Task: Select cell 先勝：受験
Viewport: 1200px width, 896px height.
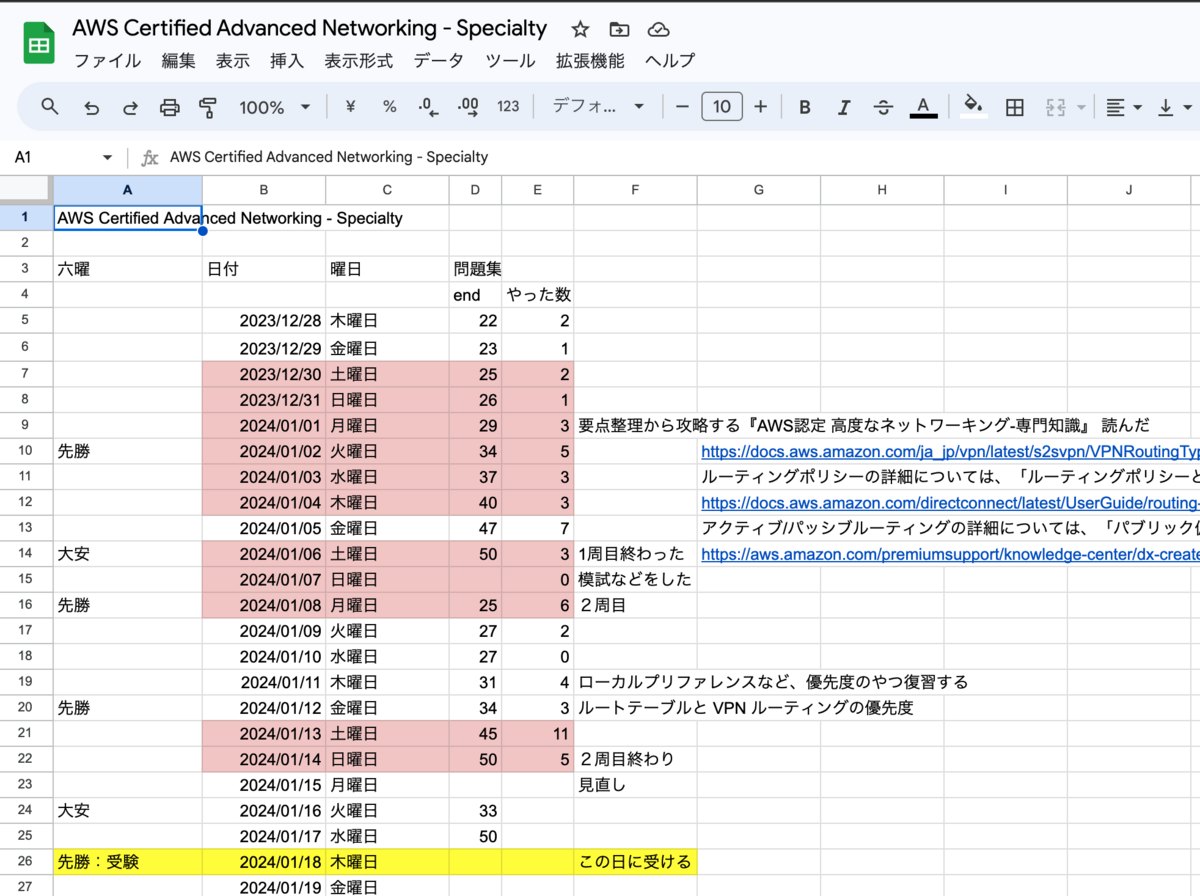Action: click(x=128, y=861)
